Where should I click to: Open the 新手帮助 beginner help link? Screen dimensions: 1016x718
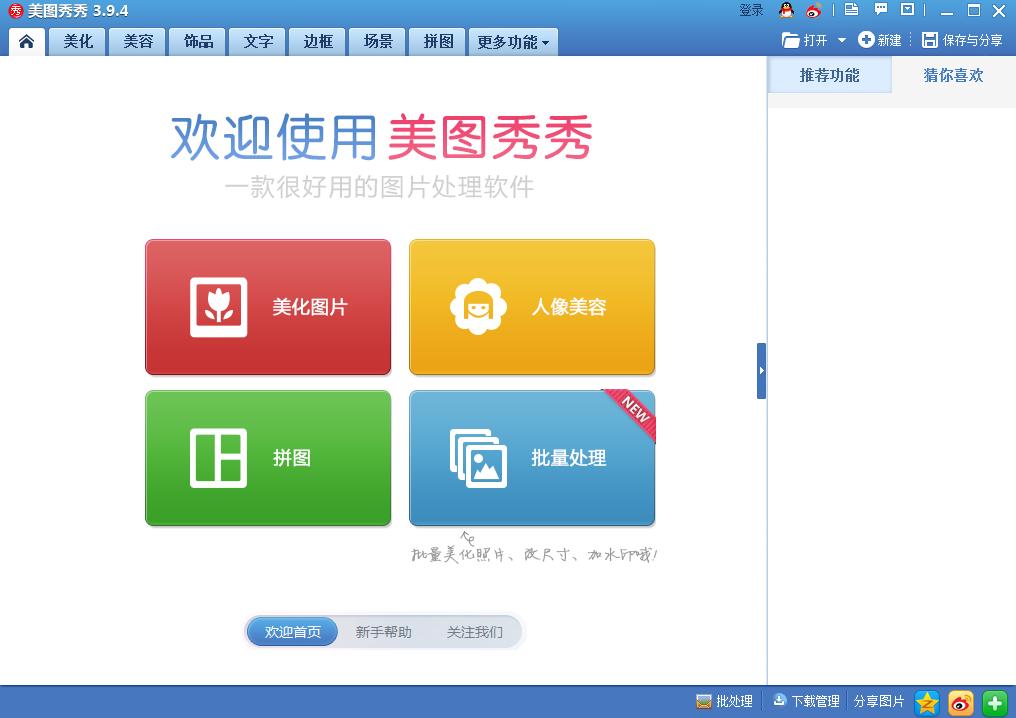[383, 631]
